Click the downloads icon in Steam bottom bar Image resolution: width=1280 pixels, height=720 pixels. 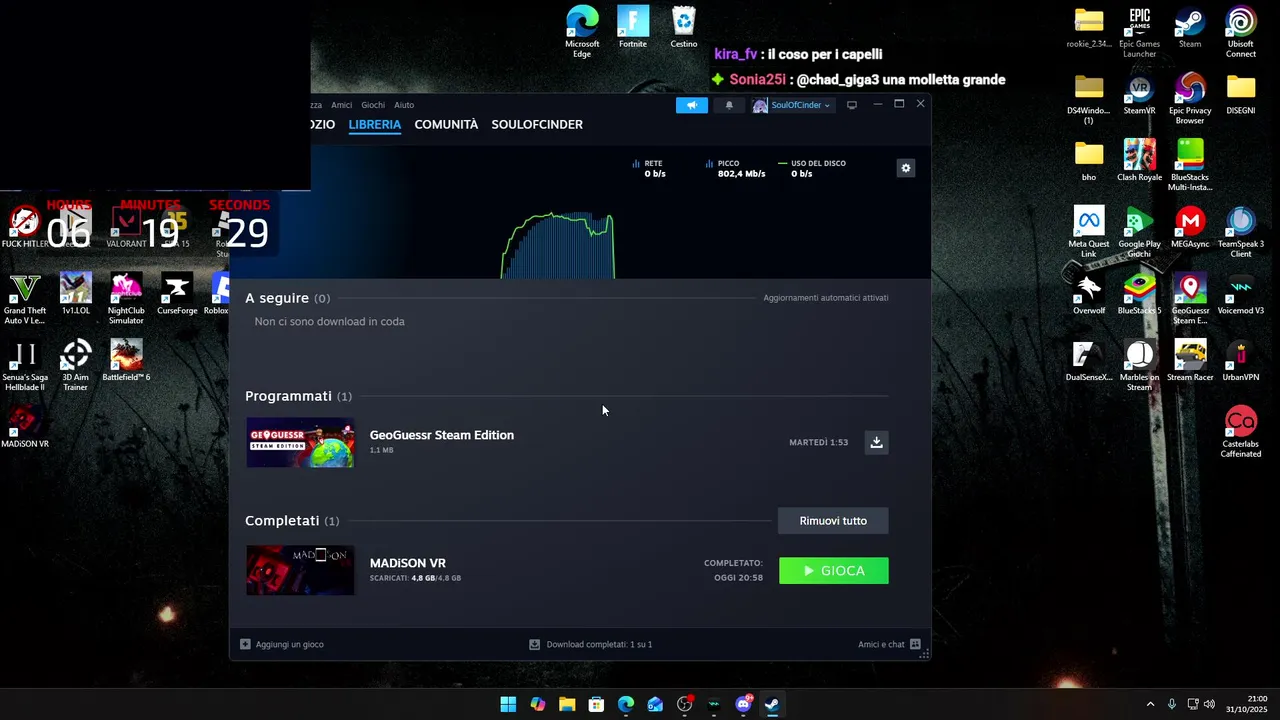(x=534, y=644)
